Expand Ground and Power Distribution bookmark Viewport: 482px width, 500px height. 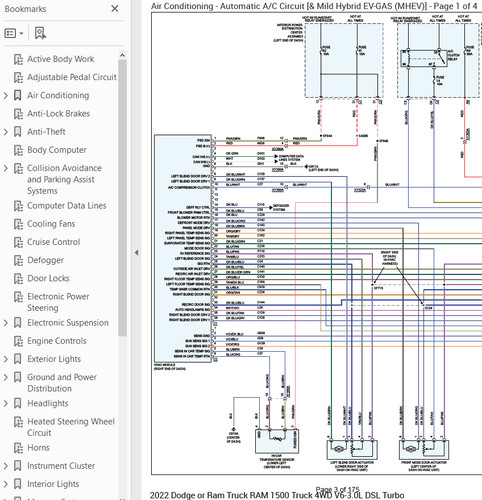[x=5, y=377]
